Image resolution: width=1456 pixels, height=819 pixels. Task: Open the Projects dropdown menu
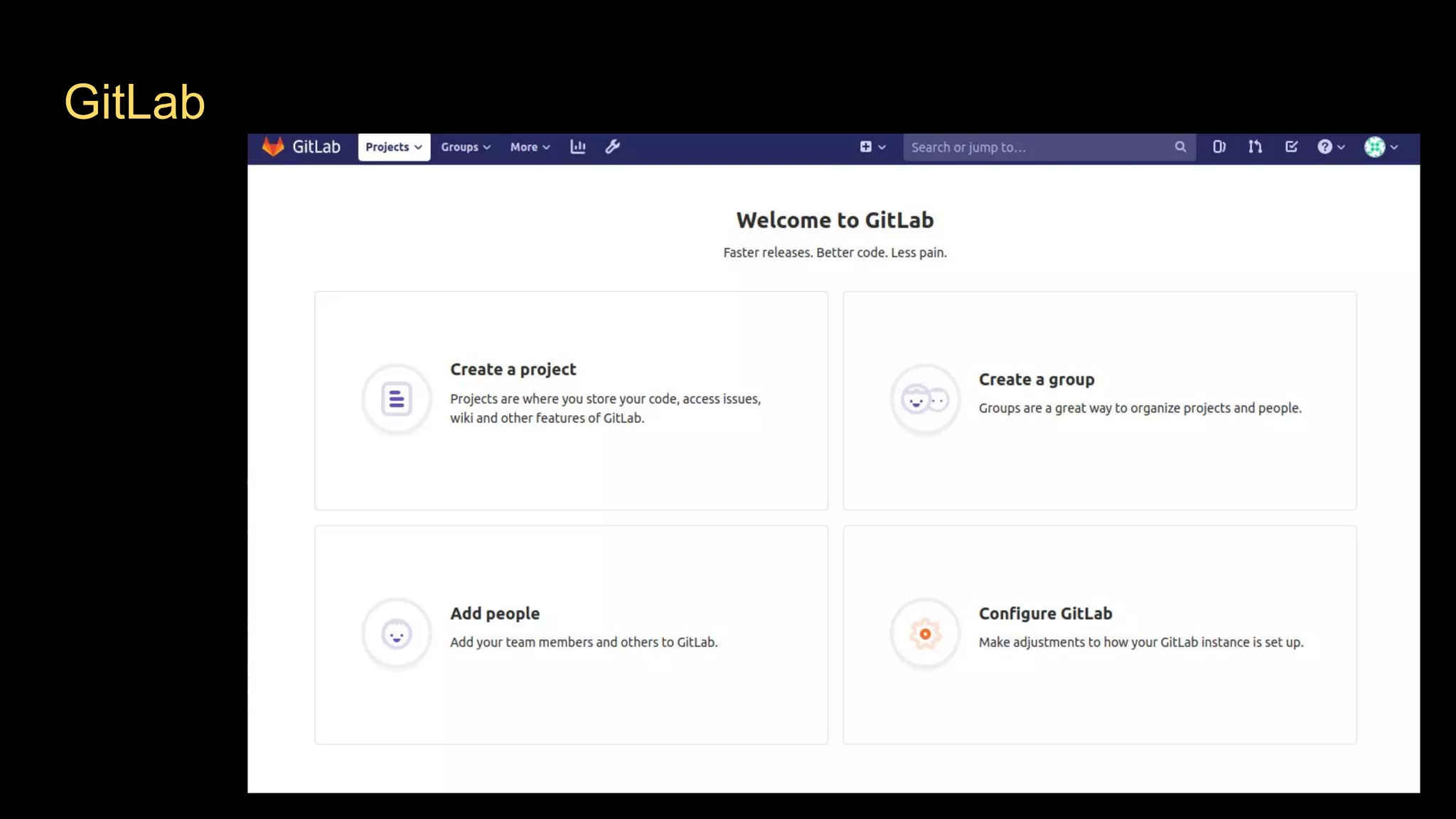394,147
